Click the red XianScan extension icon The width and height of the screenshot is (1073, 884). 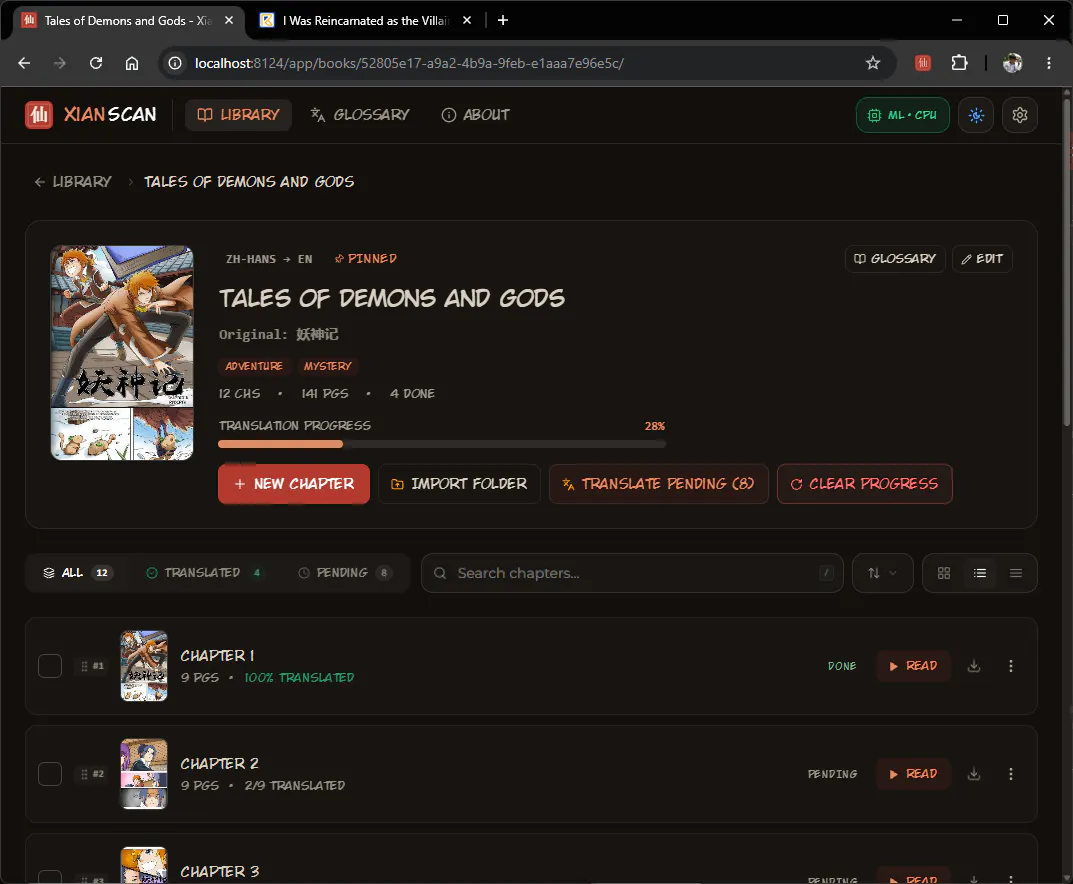922,63
